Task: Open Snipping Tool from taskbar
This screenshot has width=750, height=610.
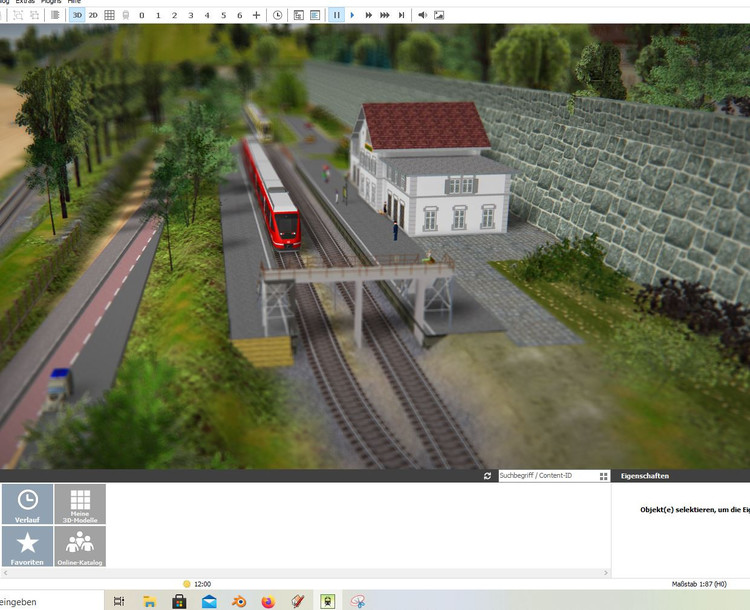Action: pos(358,601)
